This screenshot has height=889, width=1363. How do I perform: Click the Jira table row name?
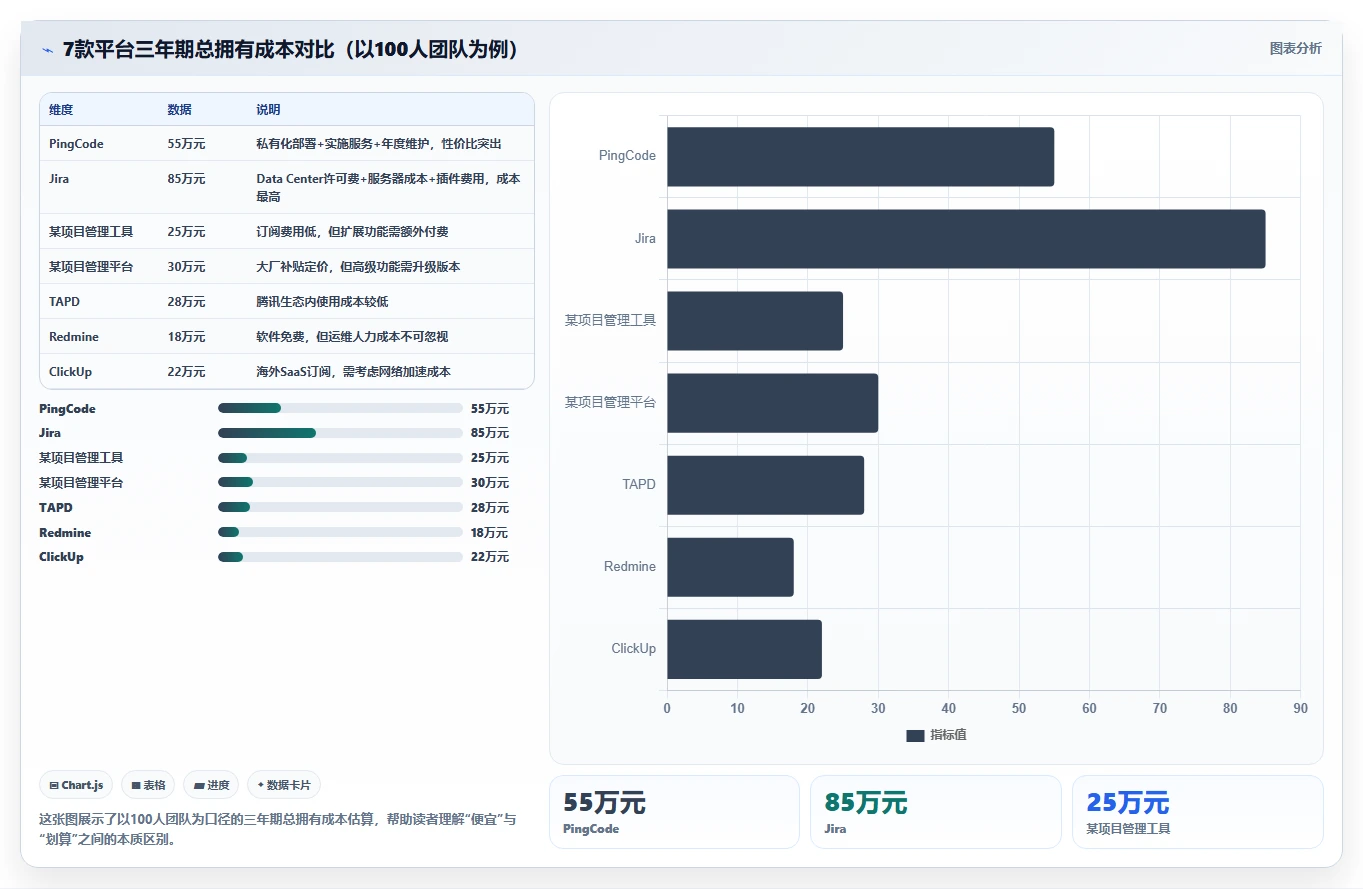pos(59,179)
